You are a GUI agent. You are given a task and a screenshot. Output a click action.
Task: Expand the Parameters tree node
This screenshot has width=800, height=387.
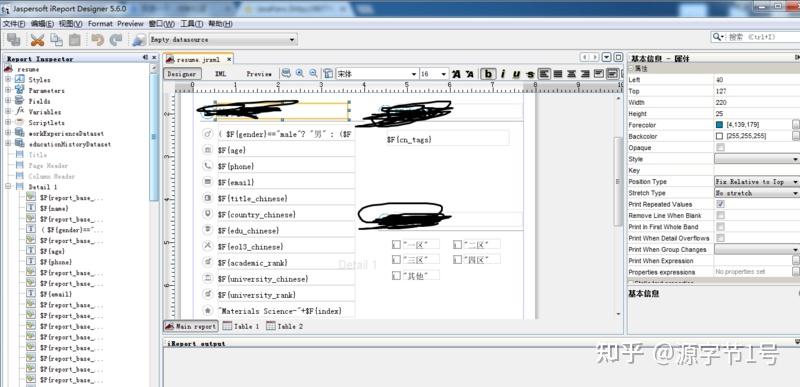click(x=8, y=90)
